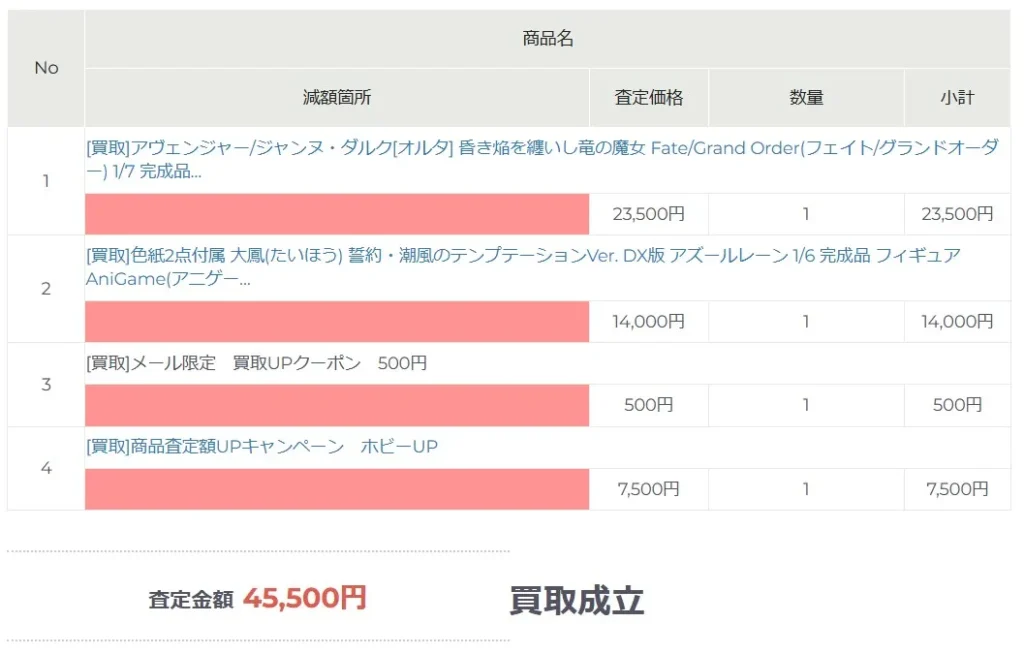This screenshot has width=1024, height=654.
Task: Click the 14,000円 value in the 査定価格 column
Action: tap(648, 322)
